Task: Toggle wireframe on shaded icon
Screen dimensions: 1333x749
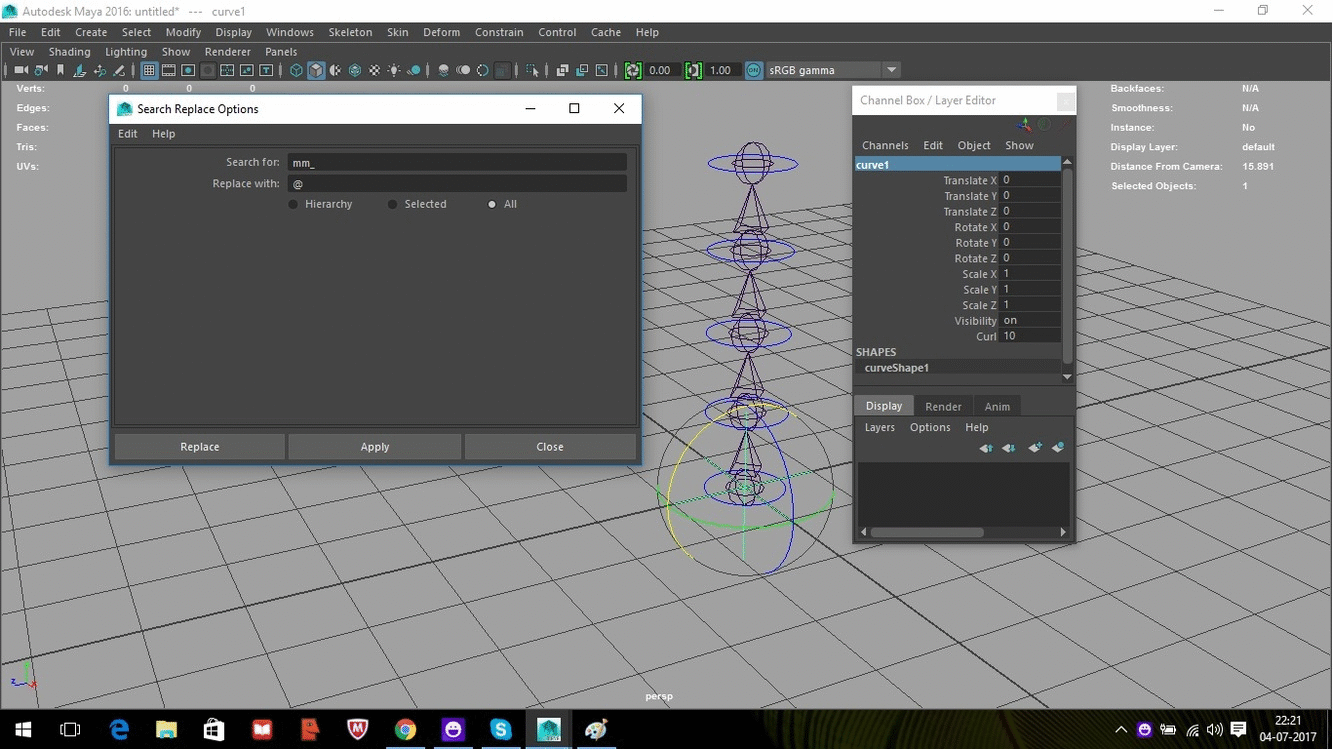Action: pyautogui.click(x=355, y=70)
